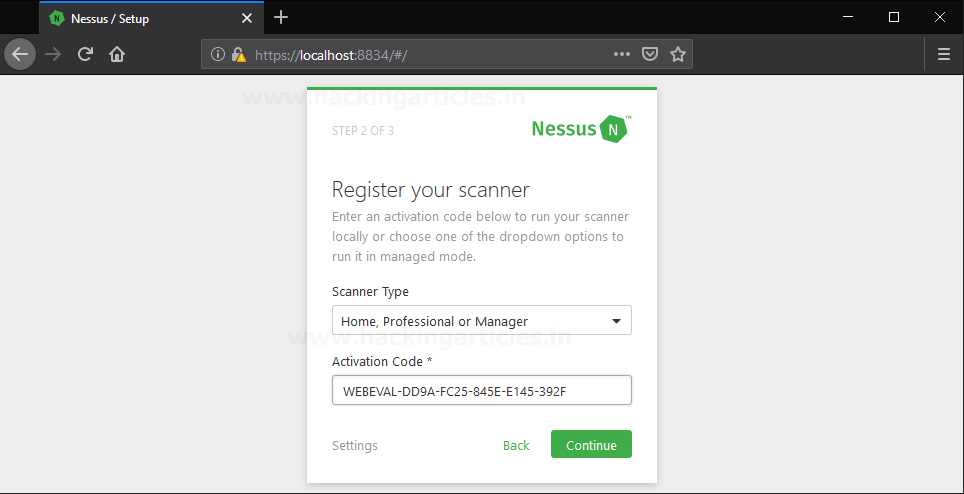Save page to Pocket icon
Image resolution: width=964 pixels, height=494 pixels.
pos(650,54)
